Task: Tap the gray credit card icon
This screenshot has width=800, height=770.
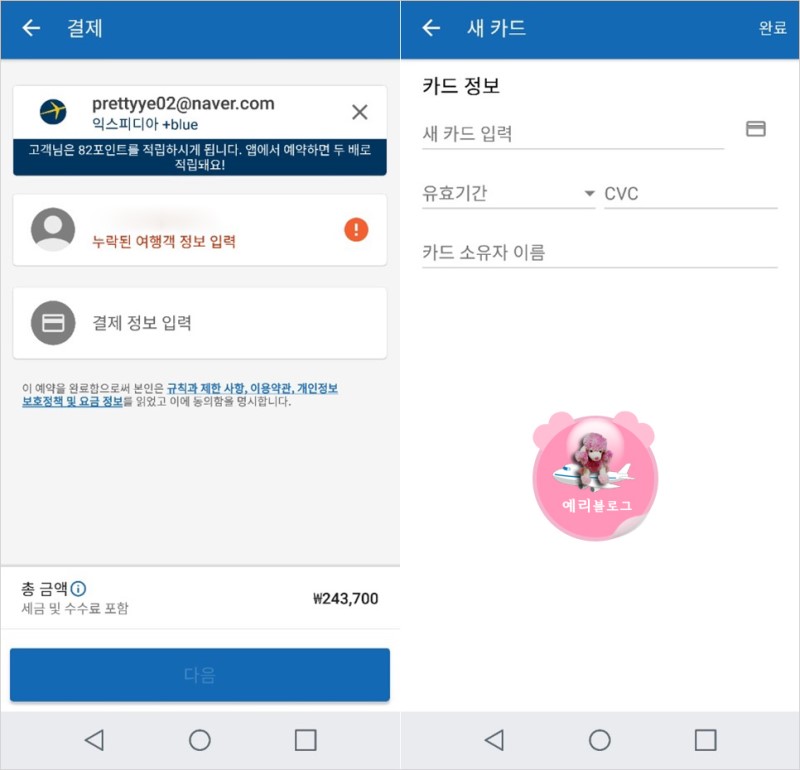Action: point(53,322)
